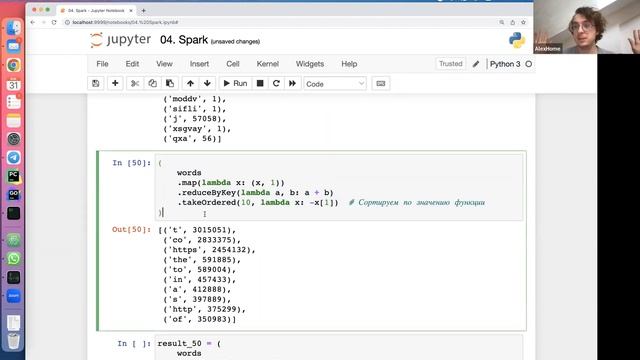The width and height of the screenshot is (640, 360).
Task: Open the Edit menu
Action: pos(132,64)
